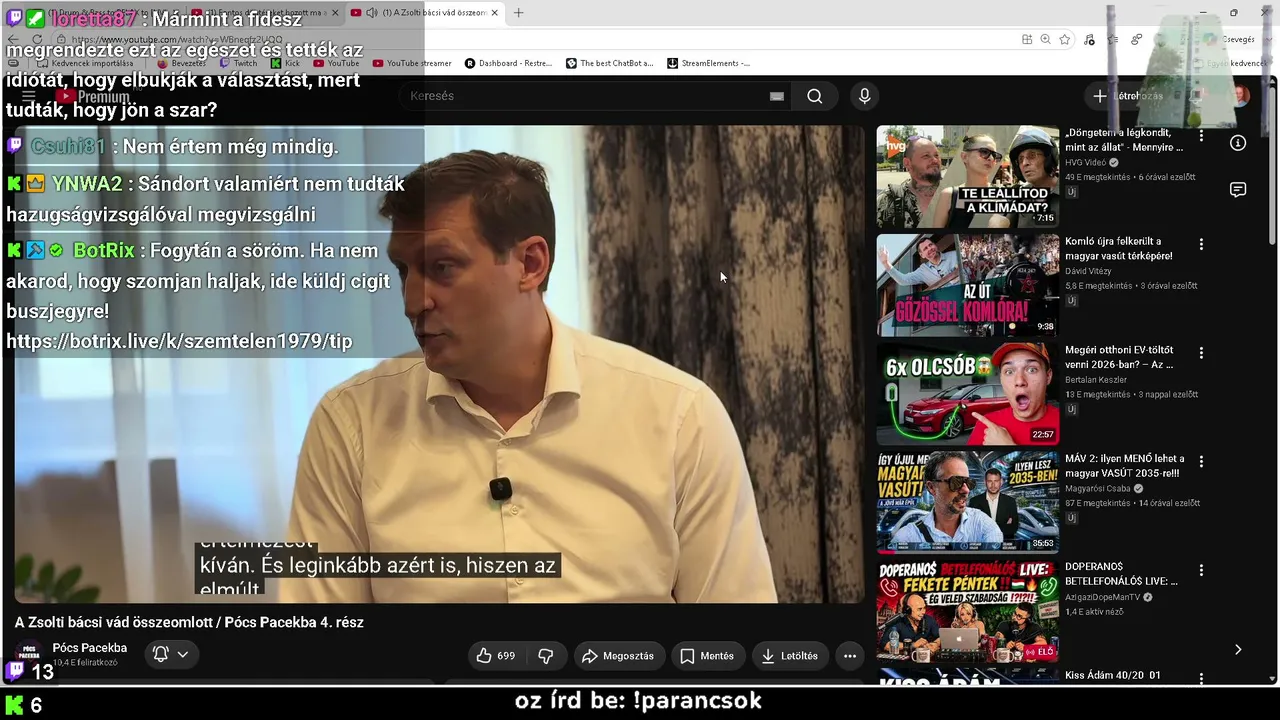Download the video with the Letöltés button
This screenshot has width=1280, height=720.
(790, 656)
